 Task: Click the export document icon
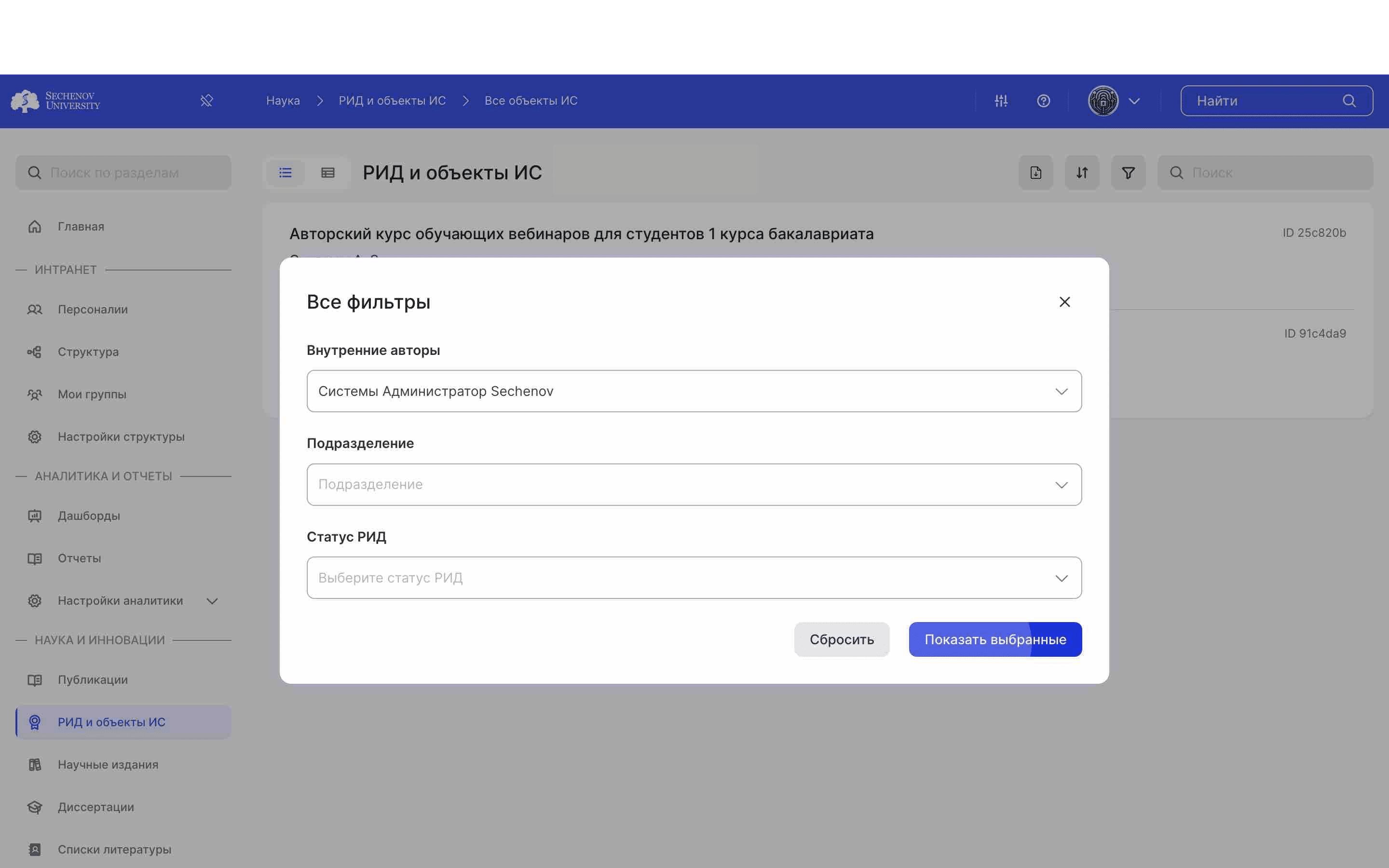(1035, 173)
